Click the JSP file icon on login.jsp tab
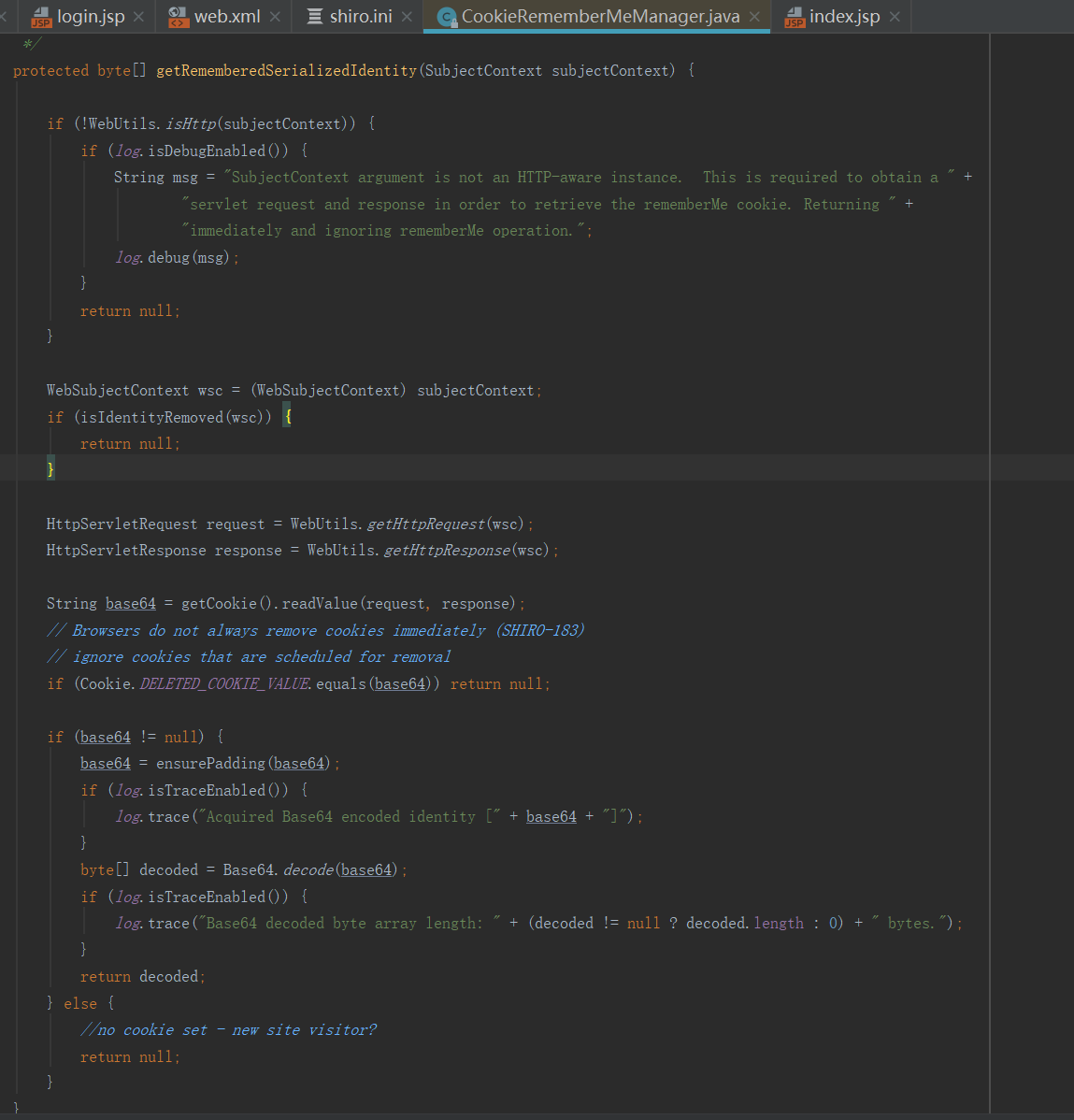 click(41, 17)
